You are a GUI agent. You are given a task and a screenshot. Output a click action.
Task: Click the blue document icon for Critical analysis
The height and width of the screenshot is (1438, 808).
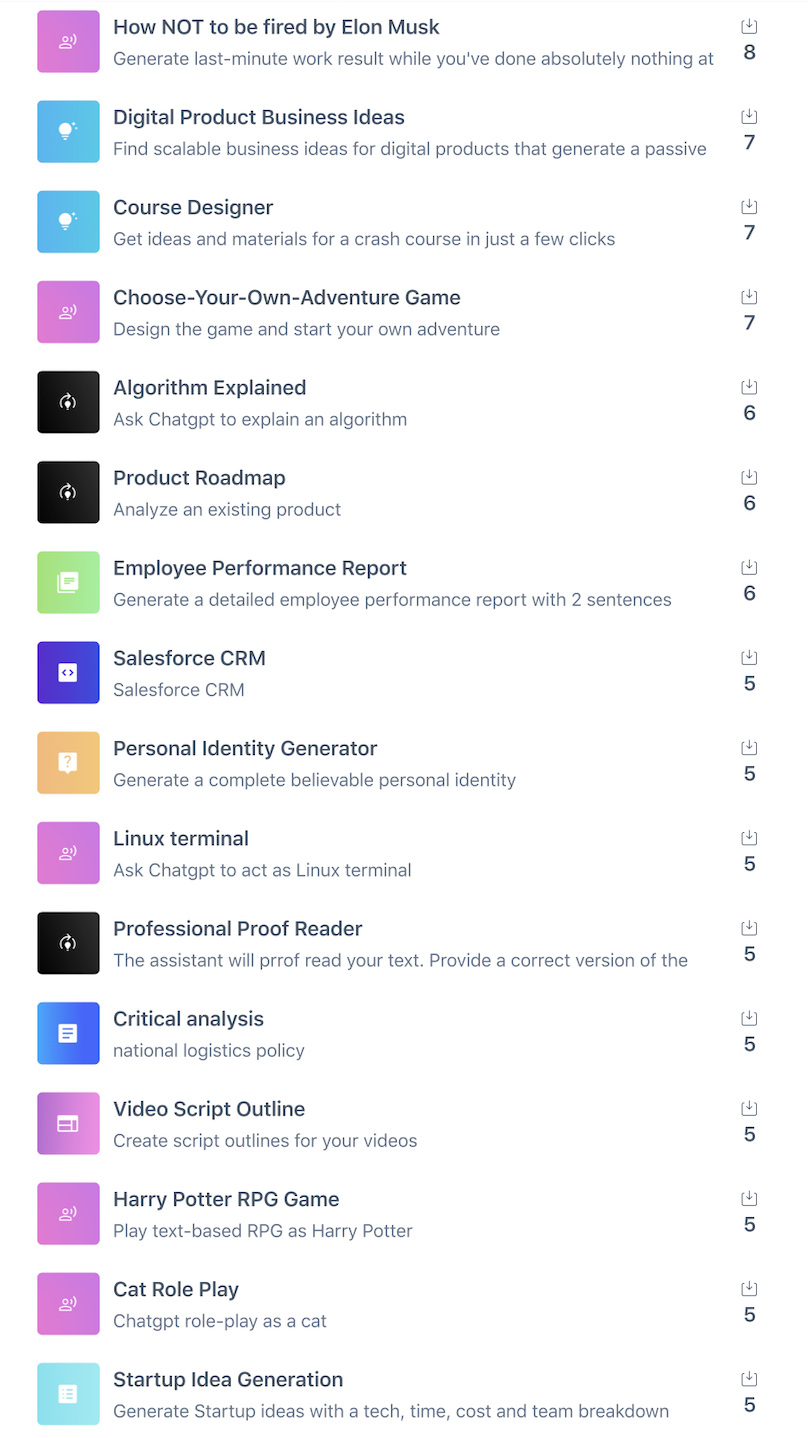coord(68,1033)
